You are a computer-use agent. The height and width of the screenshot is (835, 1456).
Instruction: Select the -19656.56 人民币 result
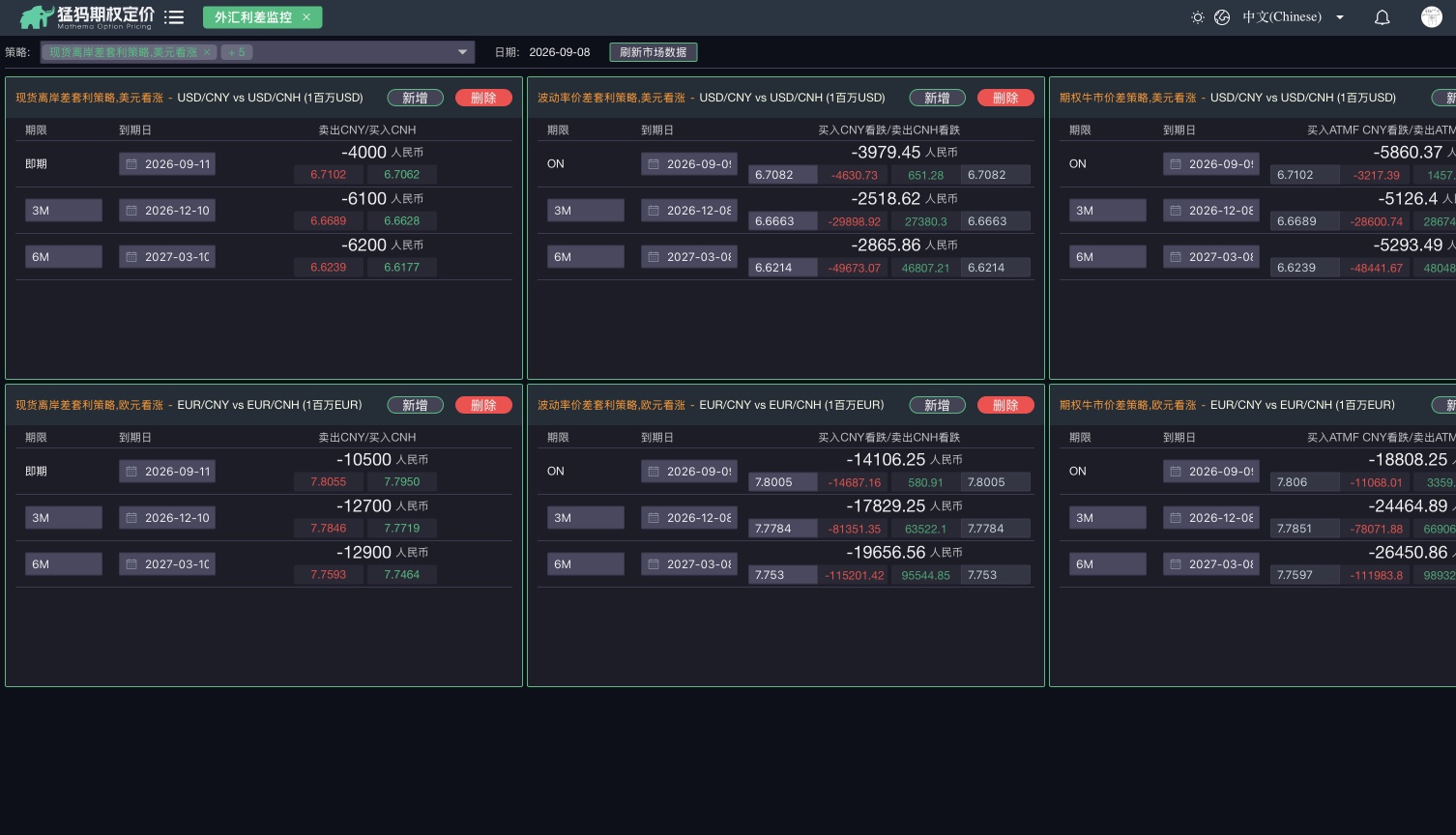pyautogui.click(x=904, y=553)
